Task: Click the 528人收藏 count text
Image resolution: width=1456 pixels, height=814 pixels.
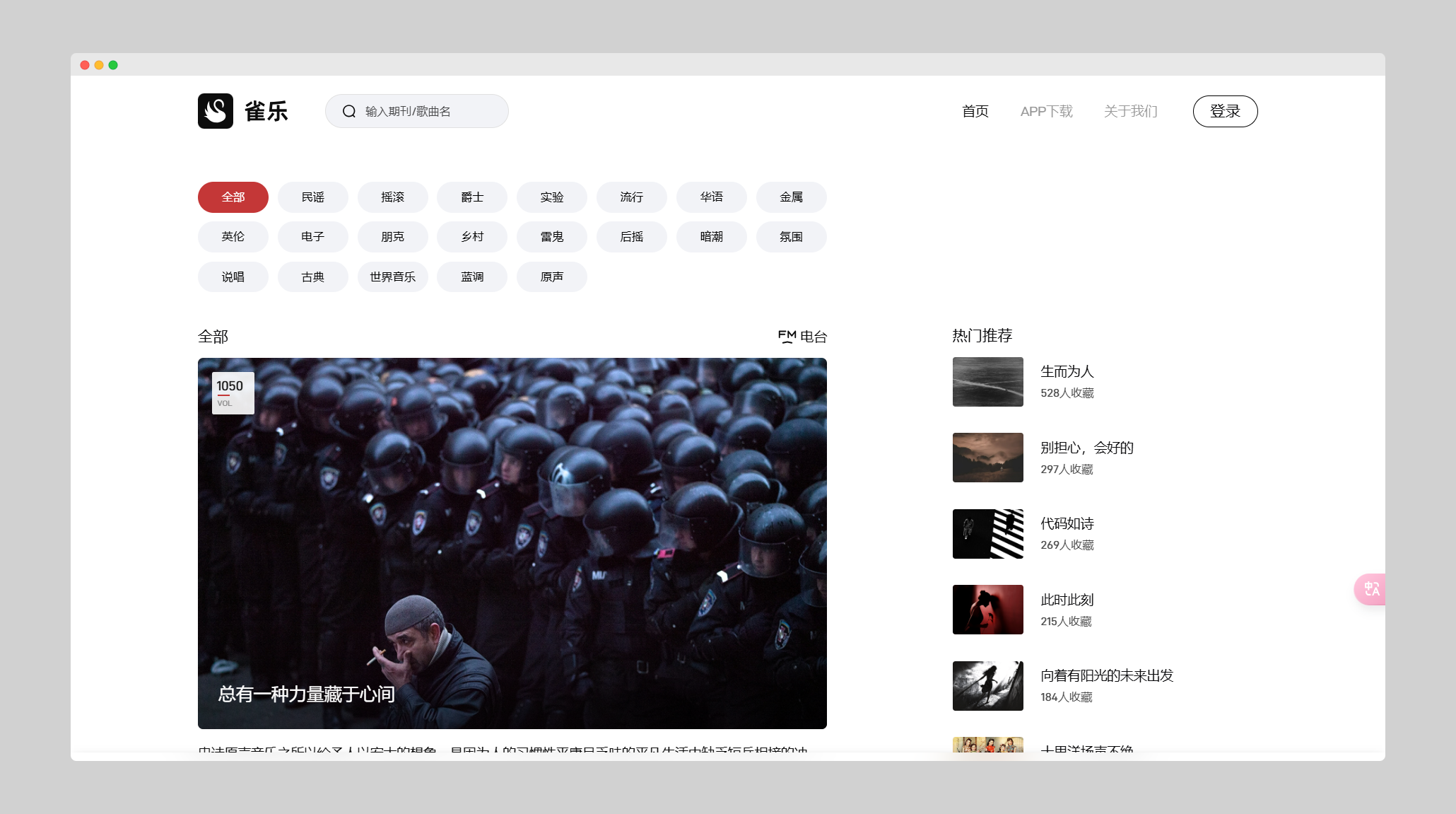Action: coord(1067,393)
